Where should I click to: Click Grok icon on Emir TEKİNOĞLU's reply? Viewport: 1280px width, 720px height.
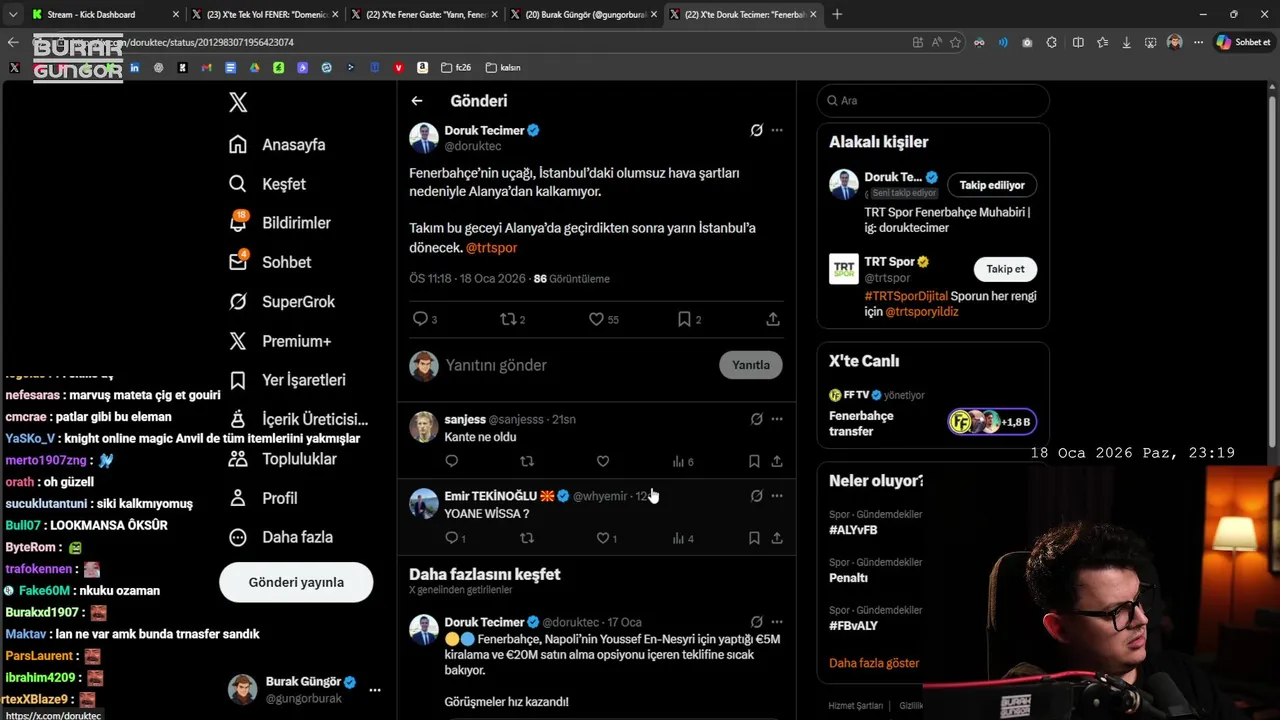tap(757, 496)
